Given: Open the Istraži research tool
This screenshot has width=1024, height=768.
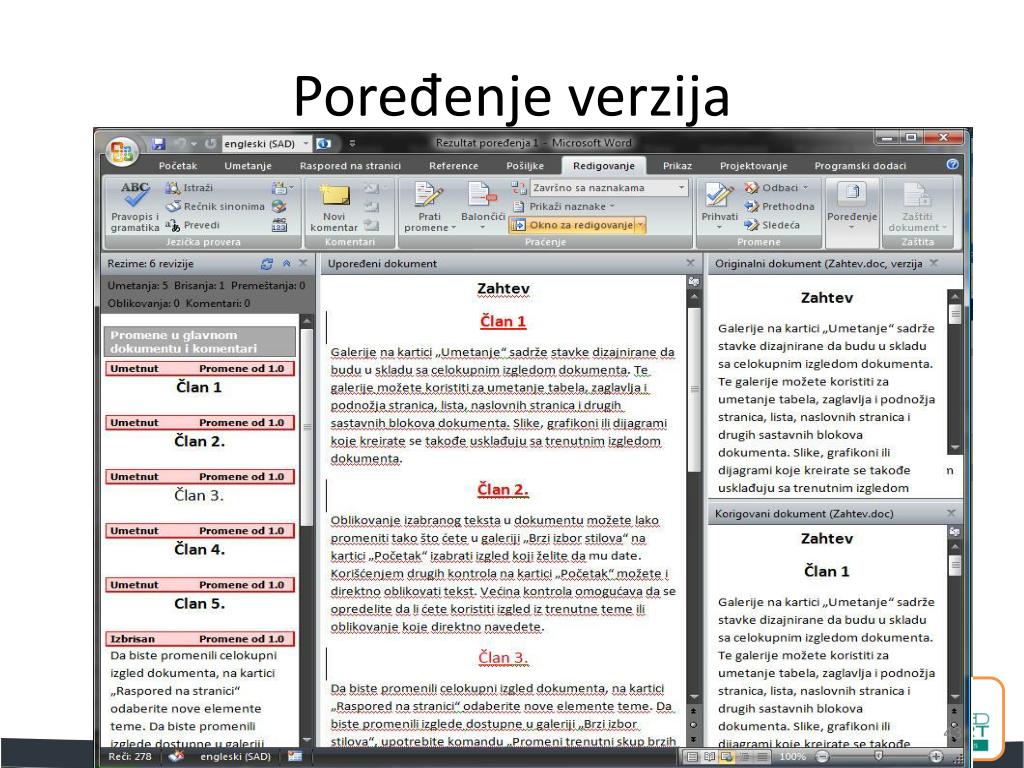Looking at the screenshot, I should tap(189, 188).
